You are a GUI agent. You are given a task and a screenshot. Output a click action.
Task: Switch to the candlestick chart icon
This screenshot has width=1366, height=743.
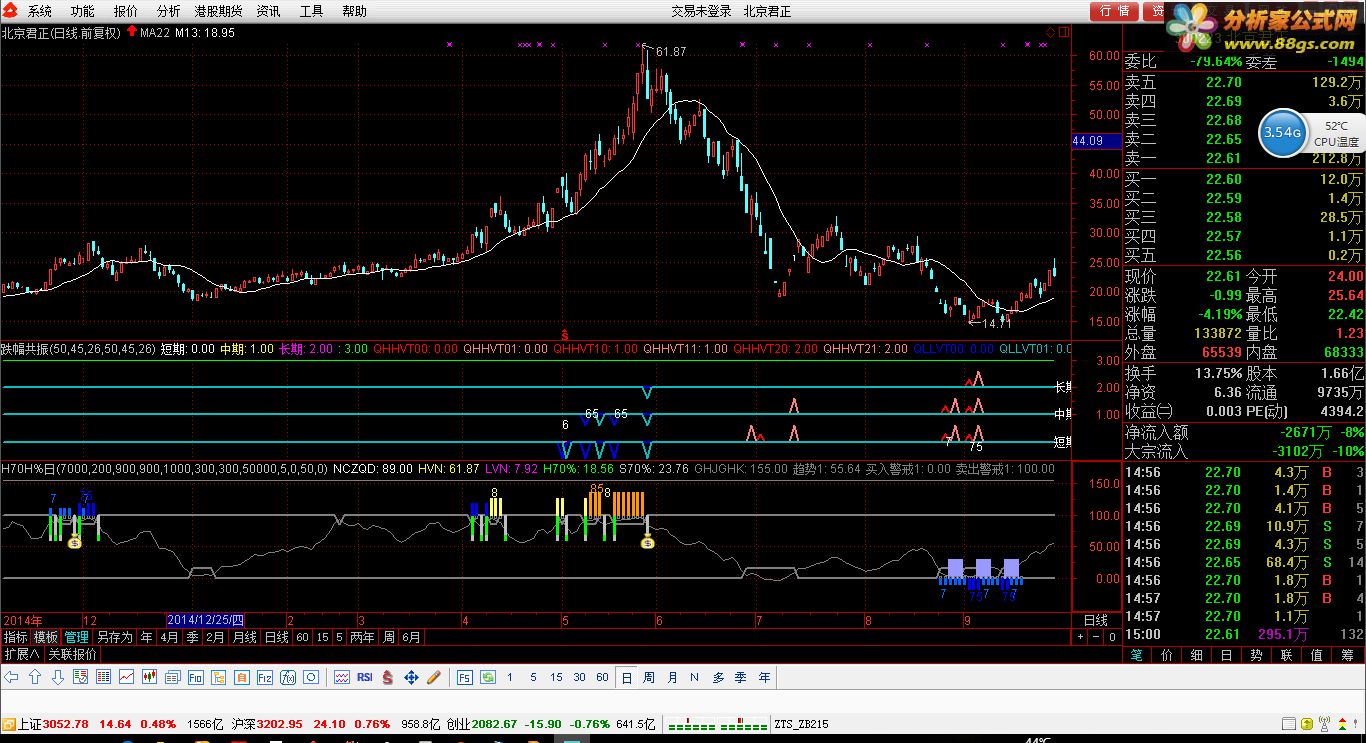click(150, 677)
